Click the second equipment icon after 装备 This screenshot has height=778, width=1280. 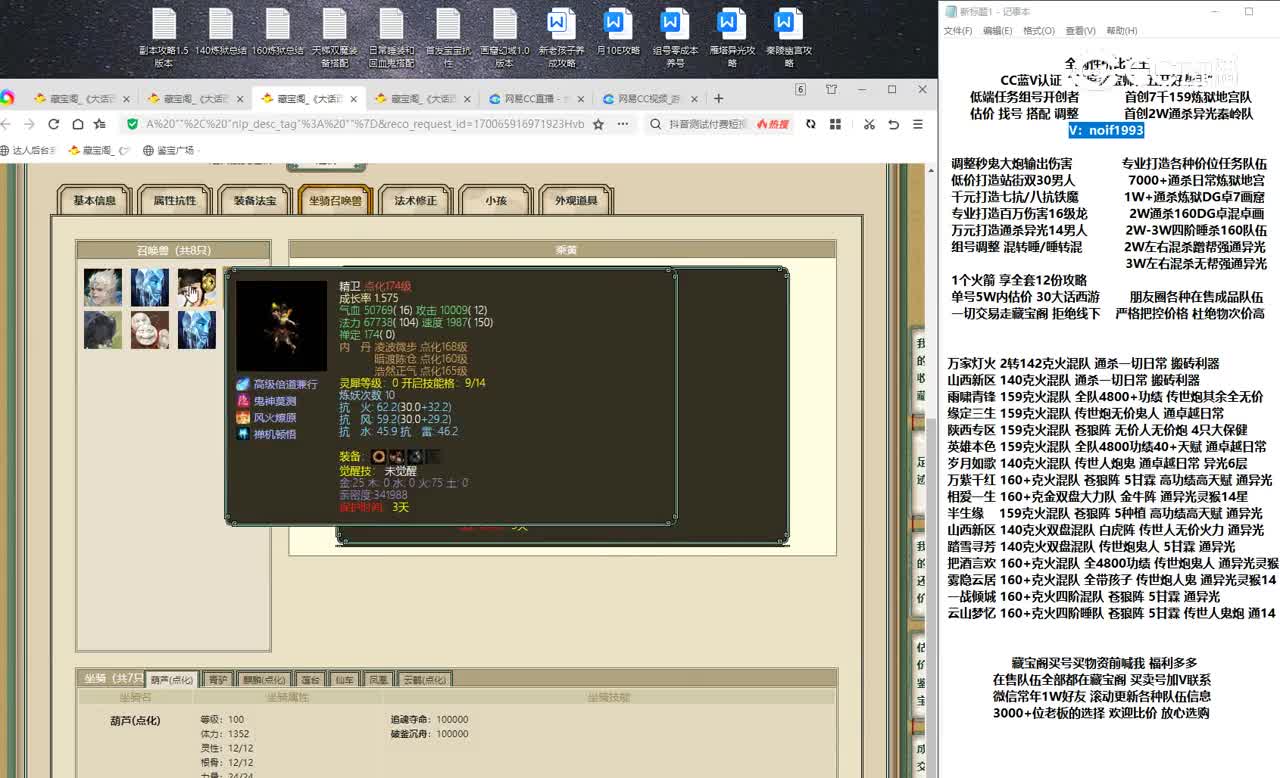click(397, 457)
